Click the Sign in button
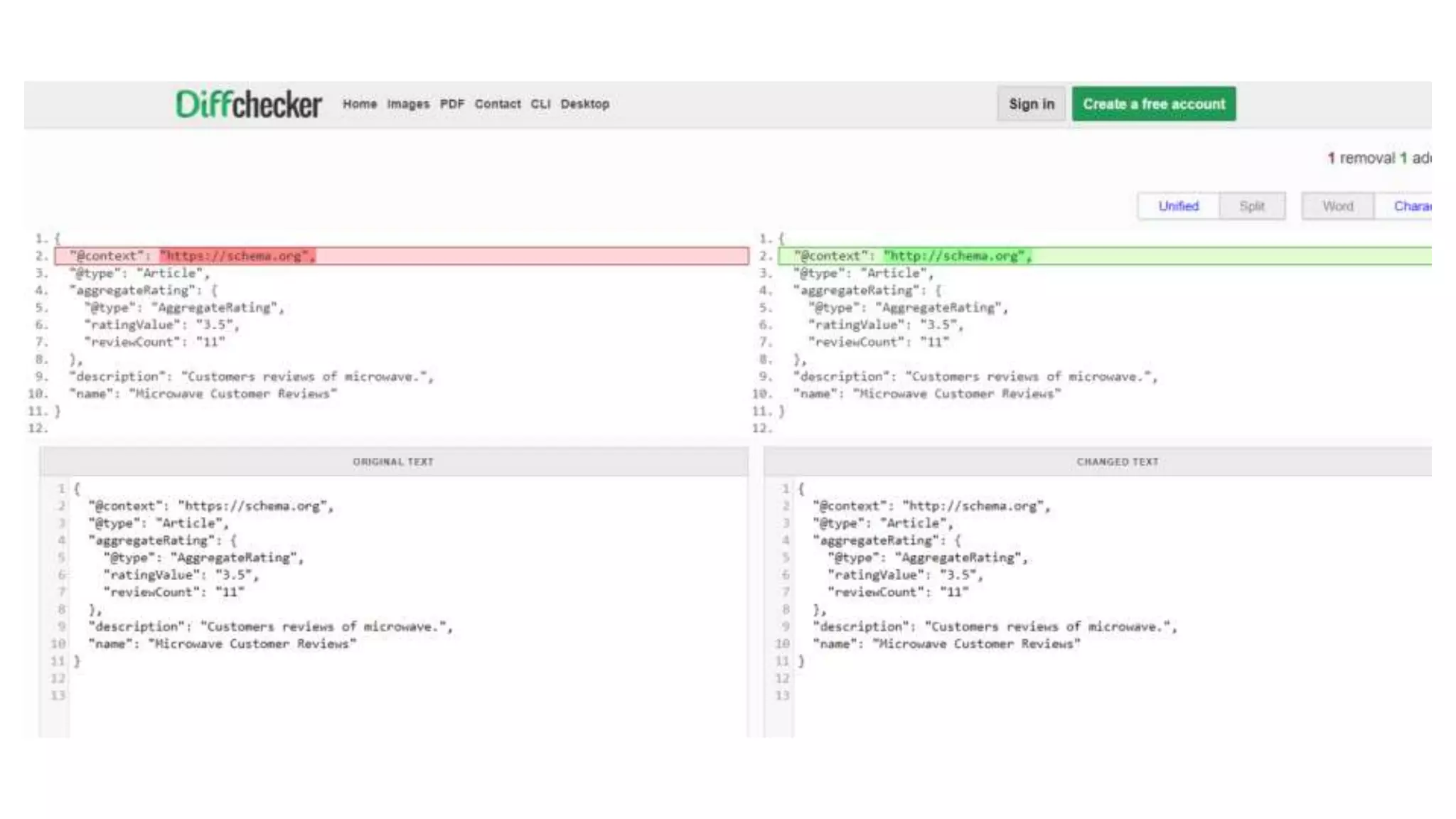 pos(1031,104)
